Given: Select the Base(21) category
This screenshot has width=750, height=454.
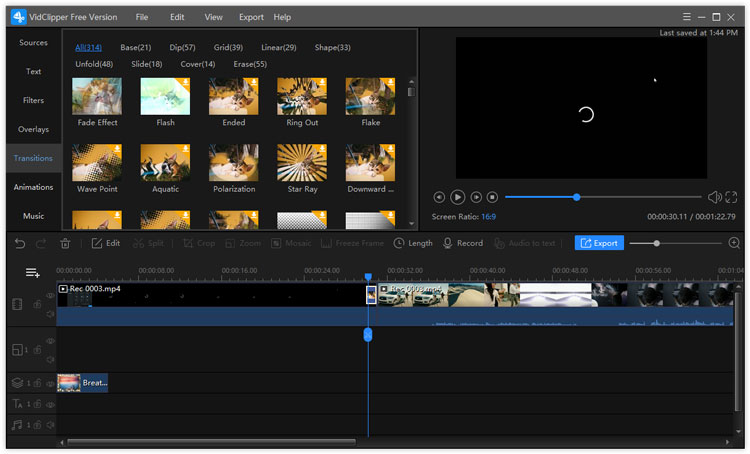Looking at the screenshot, I should pyautogui.click(x=136, y=47).
